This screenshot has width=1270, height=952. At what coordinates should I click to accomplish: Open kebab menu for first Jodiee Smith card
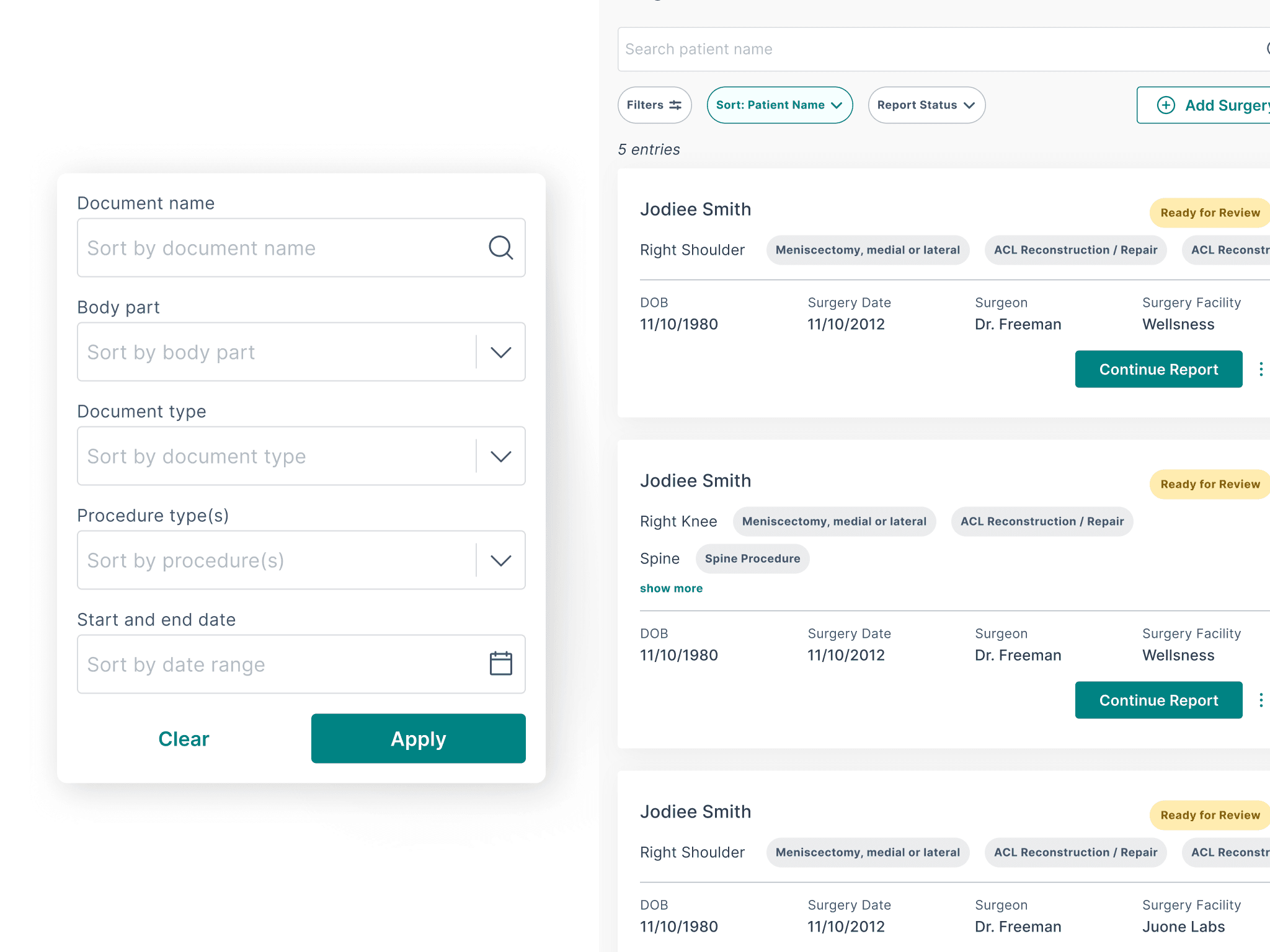tap(1261, 369)
